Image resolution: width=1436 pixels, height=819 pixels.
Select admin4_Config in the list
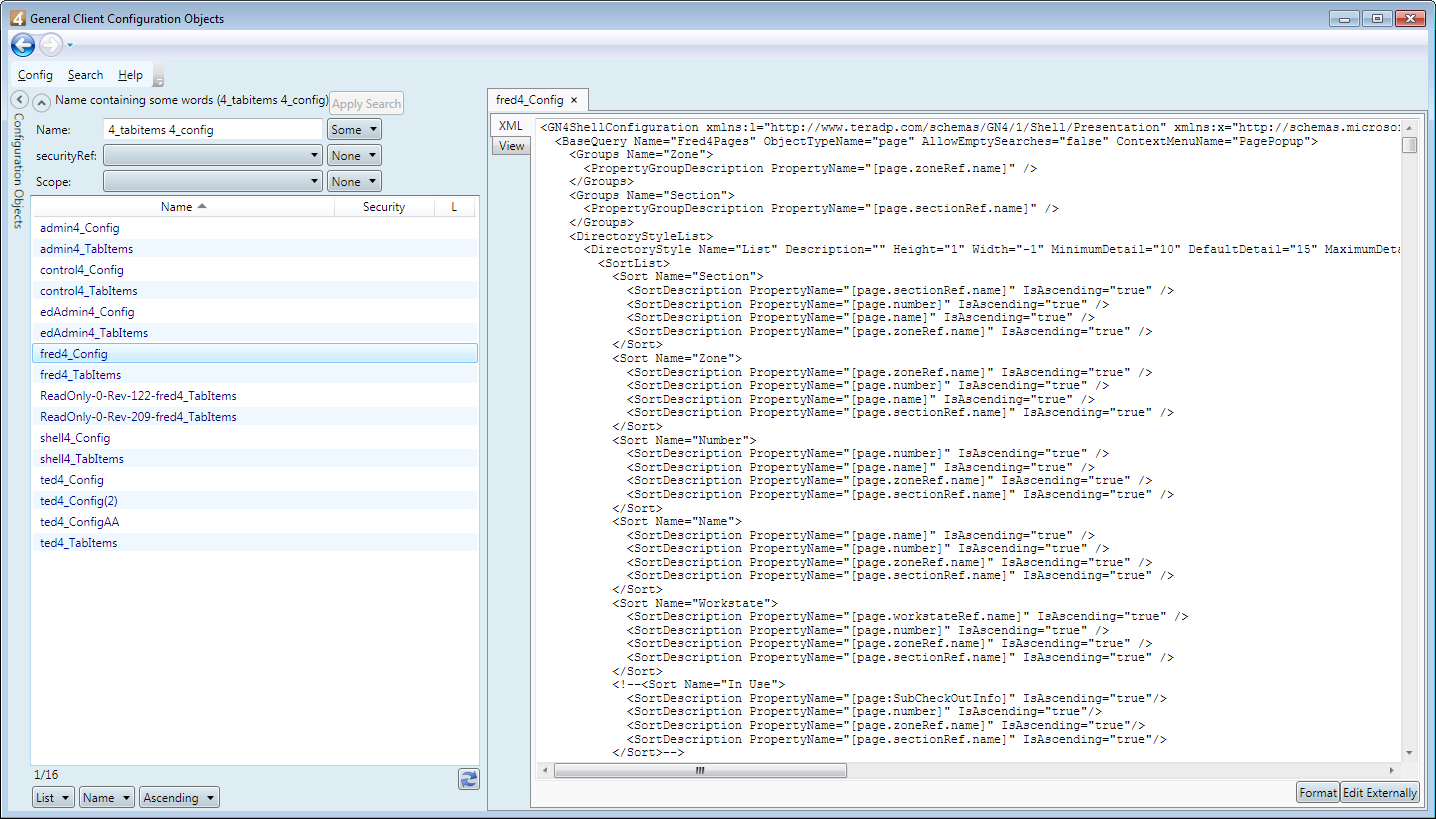(x=255, y=228)
